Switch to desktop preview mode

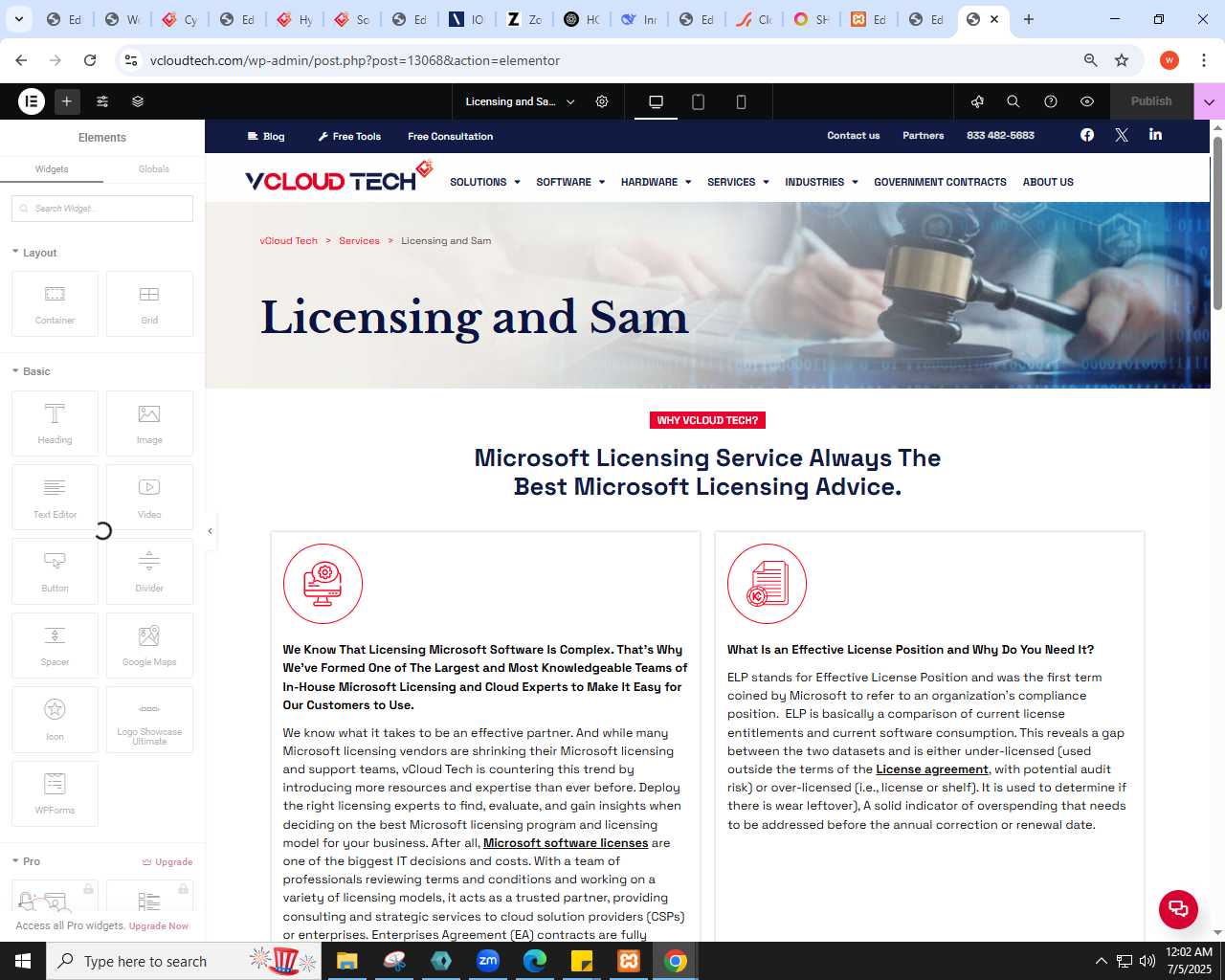click(x=656, y=101)
